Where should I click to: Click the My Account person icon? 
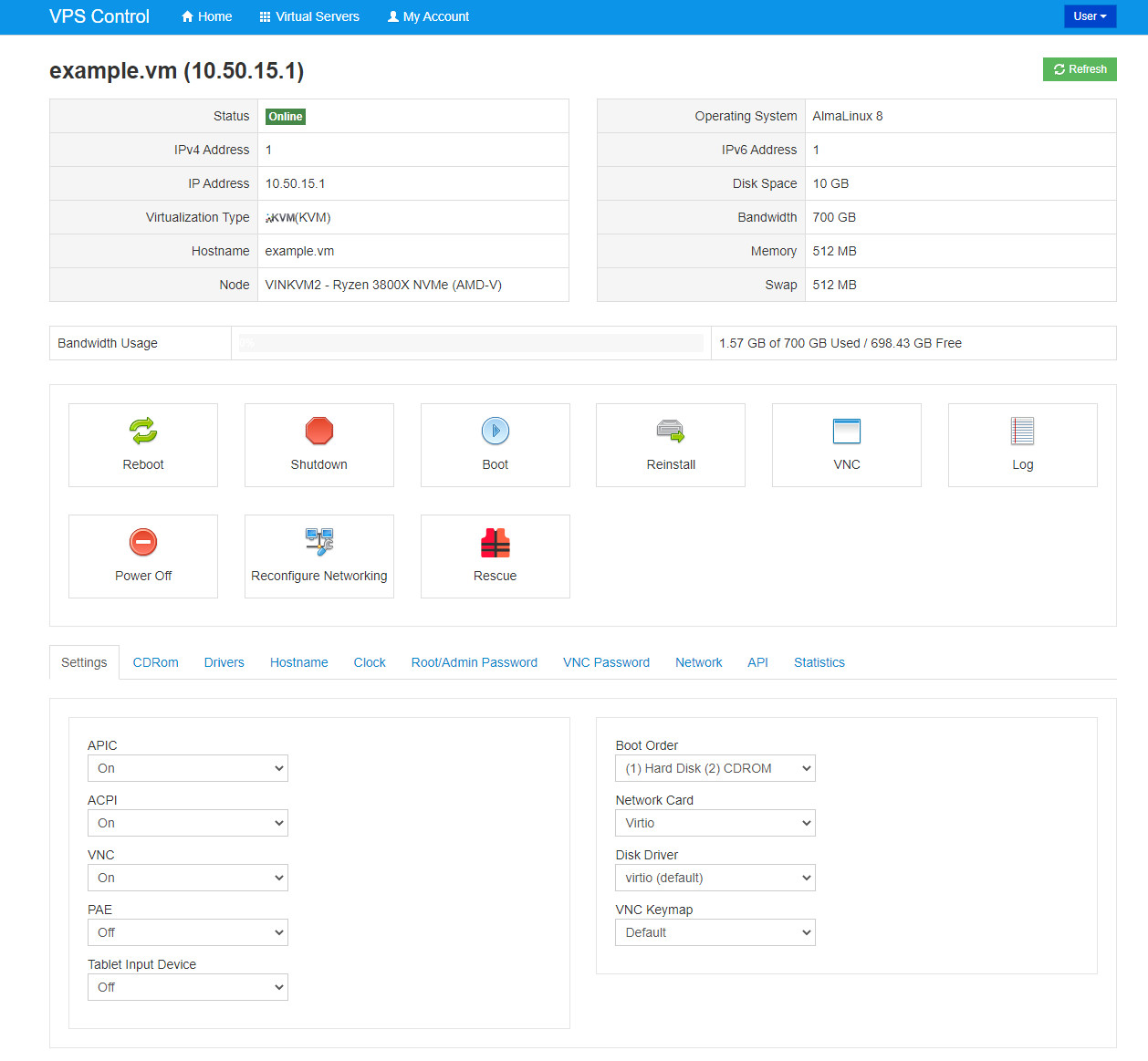point(393,16)
